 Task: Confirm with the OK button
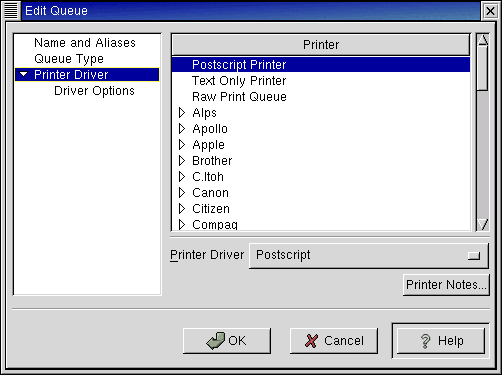pos(227,341)
